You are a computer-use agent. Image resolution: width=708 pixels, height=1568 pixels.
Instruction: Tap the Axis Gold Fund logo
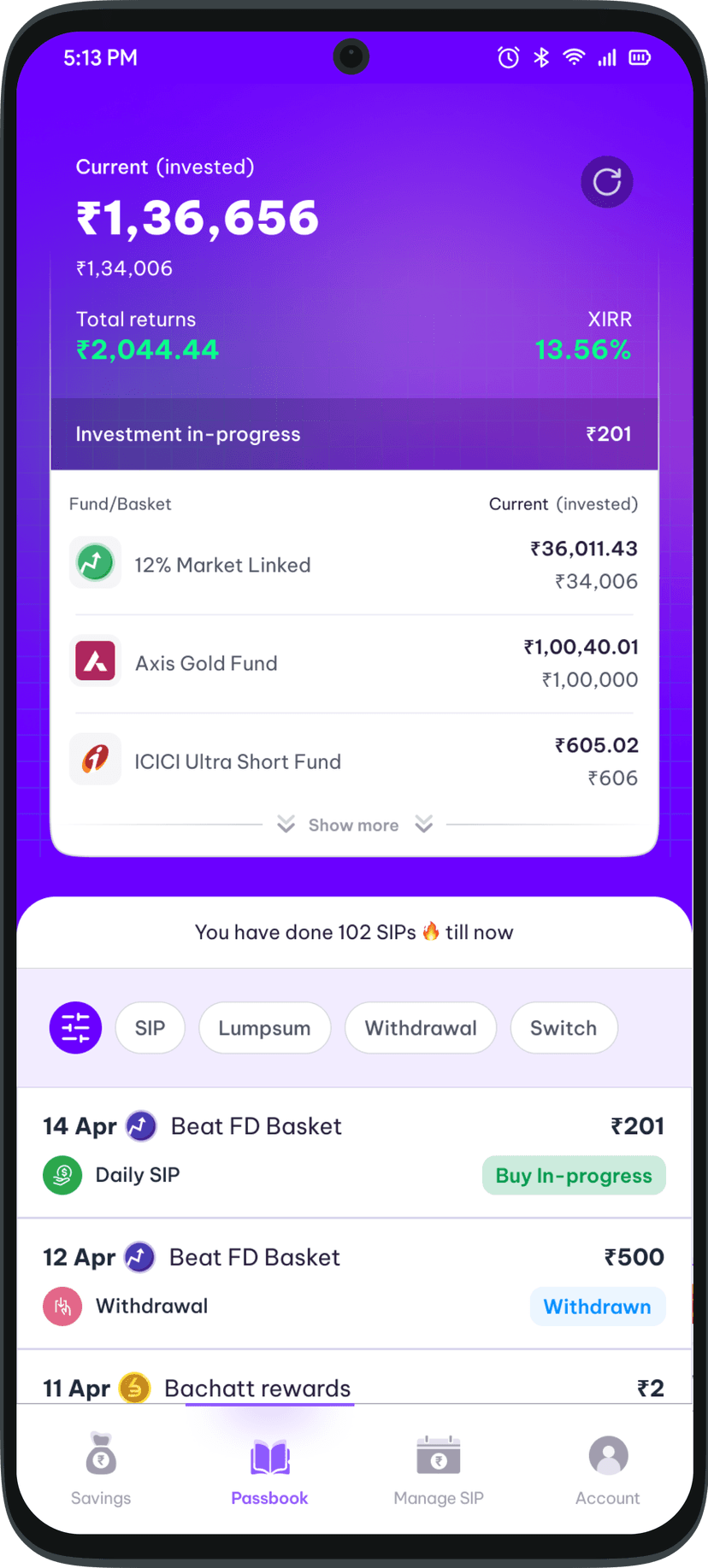pos(95,661)
